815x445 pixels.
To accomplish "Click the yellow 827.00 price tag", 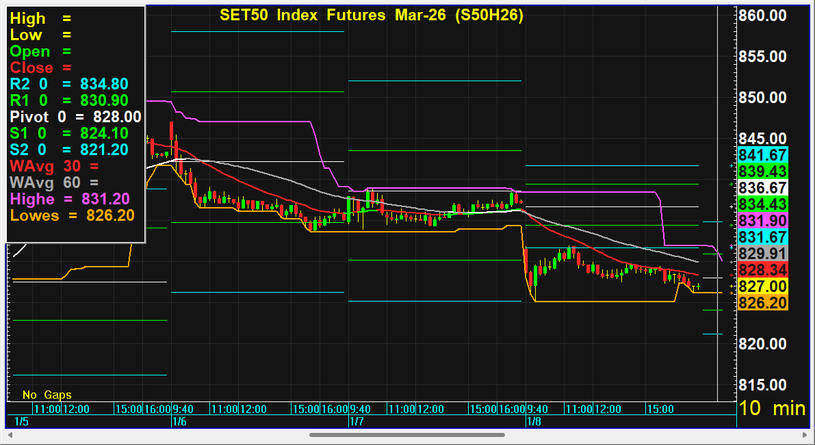I will 762,286.
